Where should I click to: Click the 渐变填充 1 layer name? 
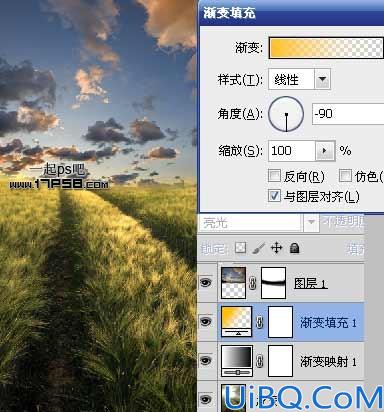pyautogui.click(x=328, y=323)
